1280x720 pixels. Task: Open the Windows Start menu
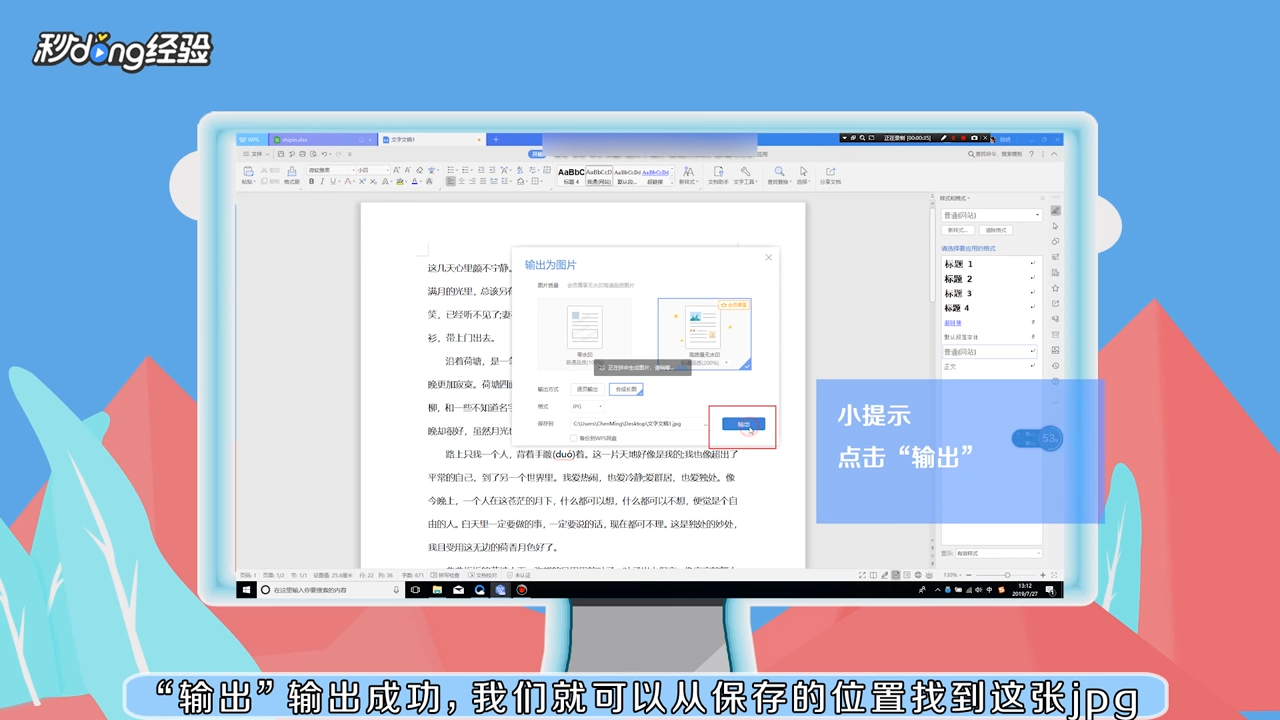coord(247,590)
